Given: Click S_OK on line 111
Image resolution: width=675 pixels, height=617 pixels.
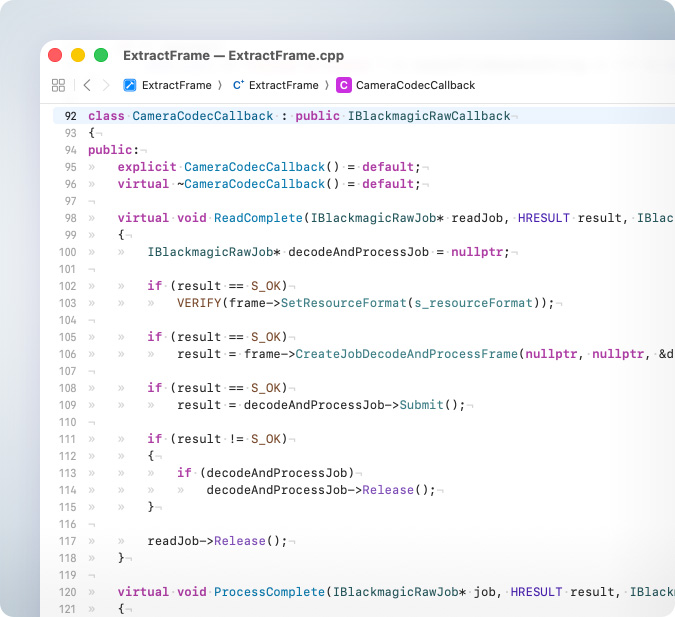Looking at the screenshot, I should click(266, 439).
